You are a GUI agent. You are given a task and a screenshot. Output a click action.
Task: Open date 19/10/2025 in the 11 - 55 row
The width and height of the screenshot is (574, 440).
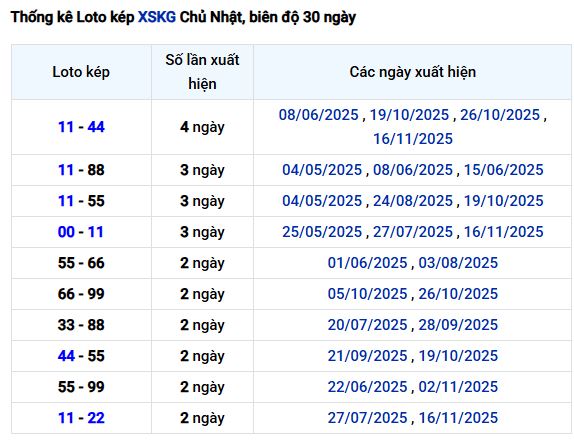click(x=504, y=201)
